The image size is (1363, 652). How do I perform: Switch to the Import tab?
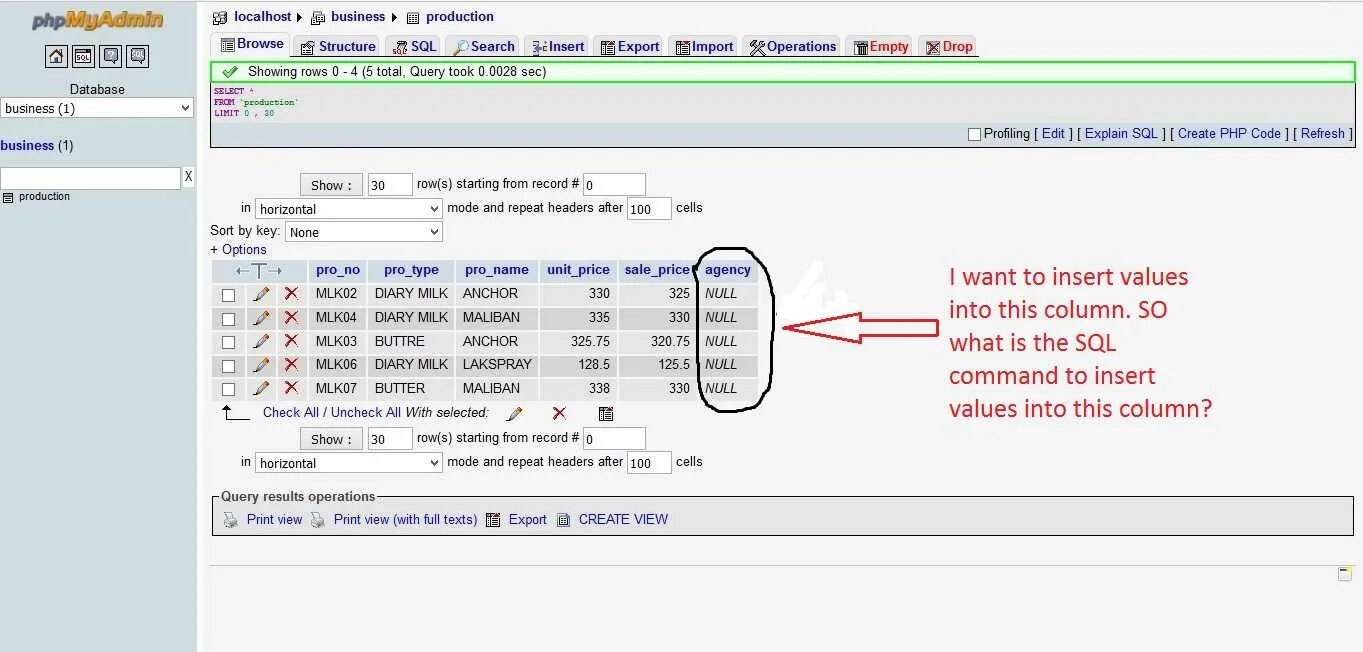703,47
